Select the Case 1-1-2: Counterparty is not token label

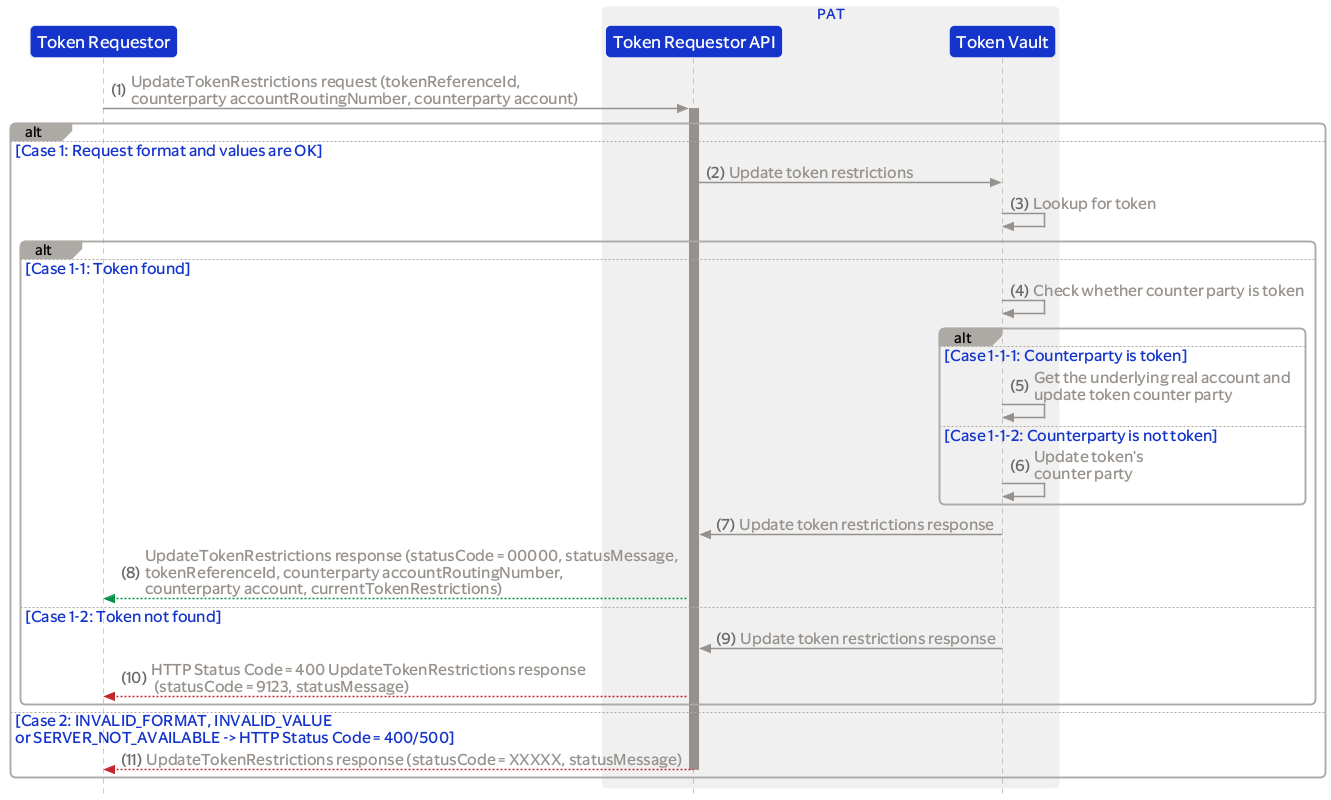[x=1080, y=435]
